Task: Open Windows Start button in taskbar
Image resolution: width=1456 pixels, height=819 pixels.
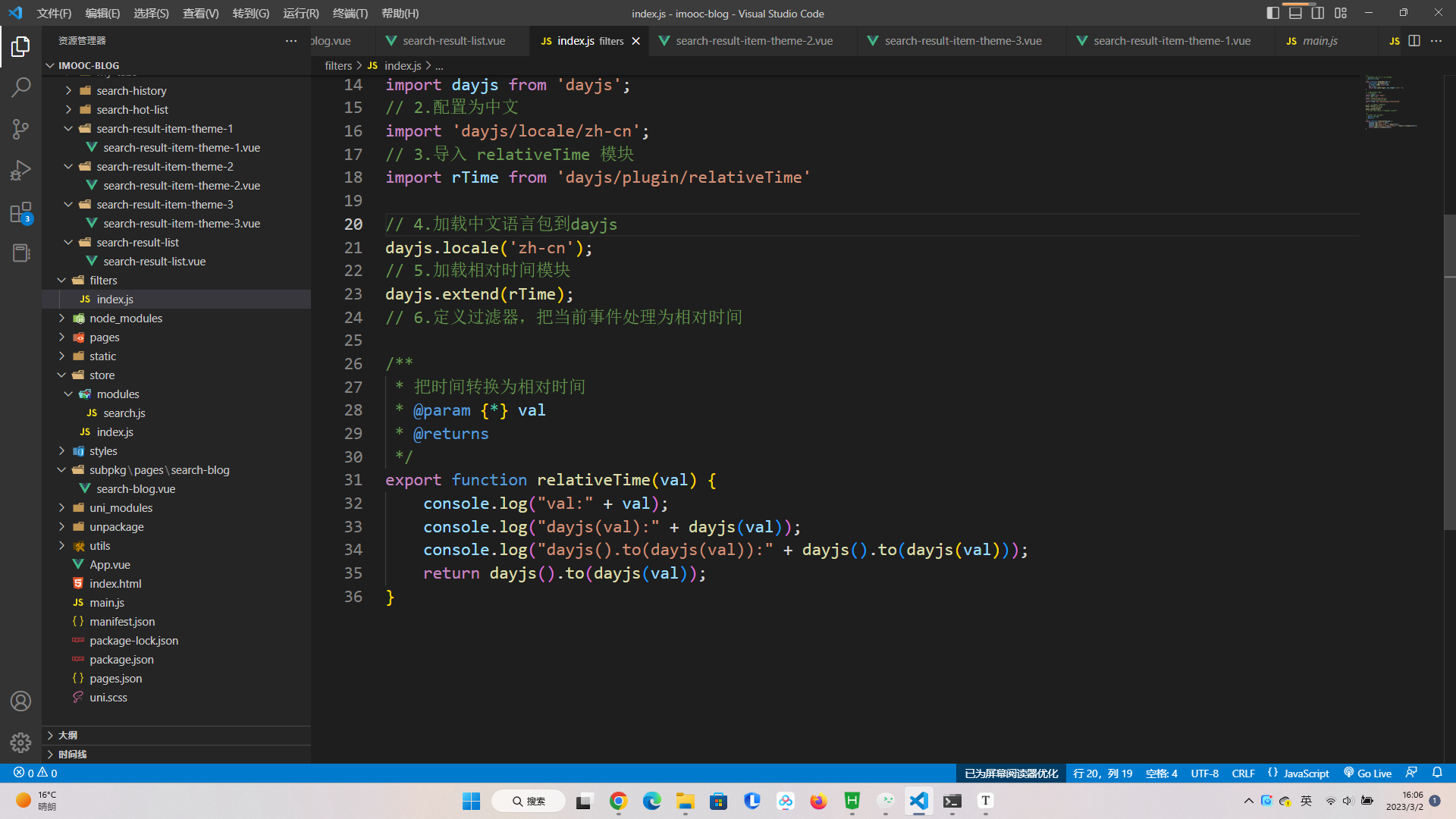Action: click(471, 801)
